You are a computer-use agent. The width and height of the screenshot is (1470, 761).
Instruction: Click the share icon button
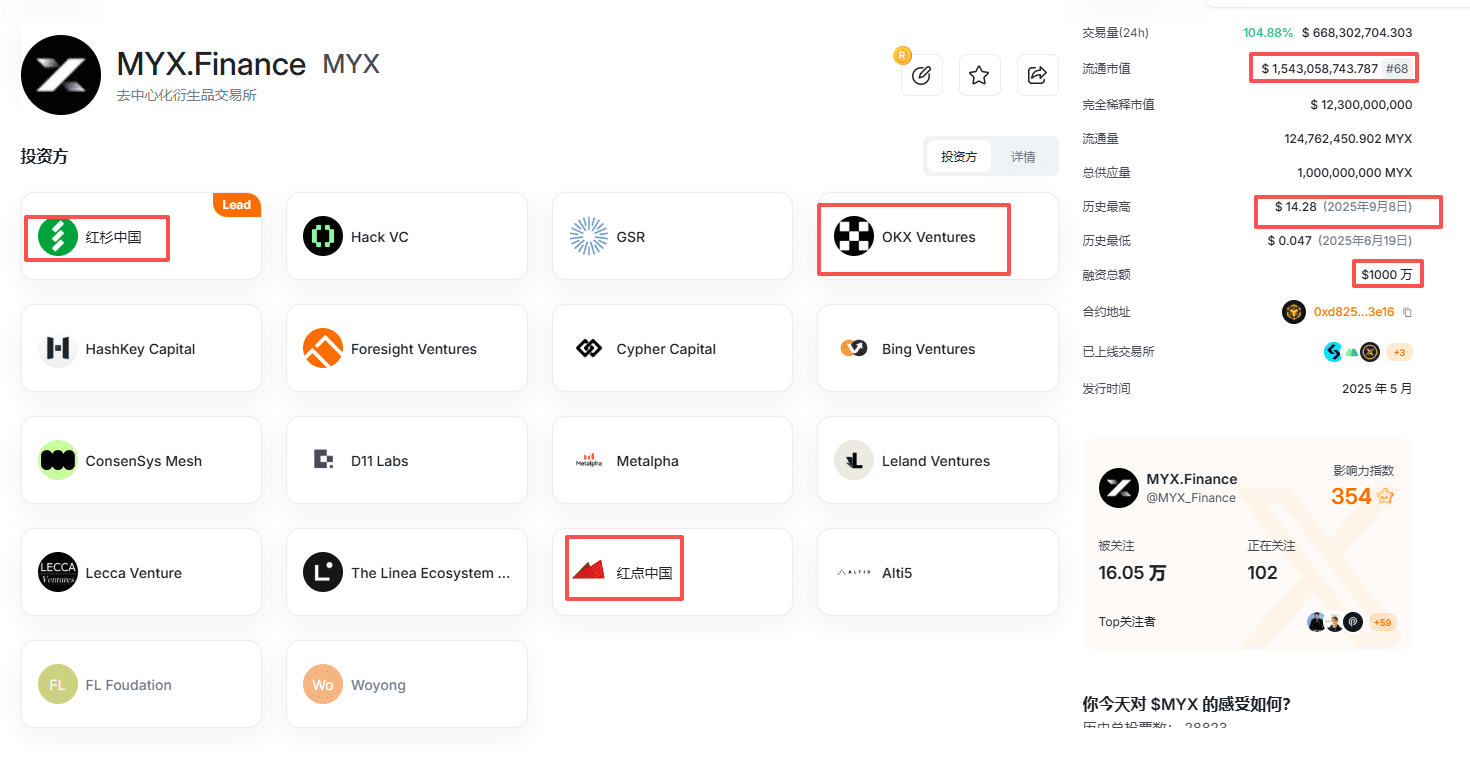click(x=1037, y=75)
